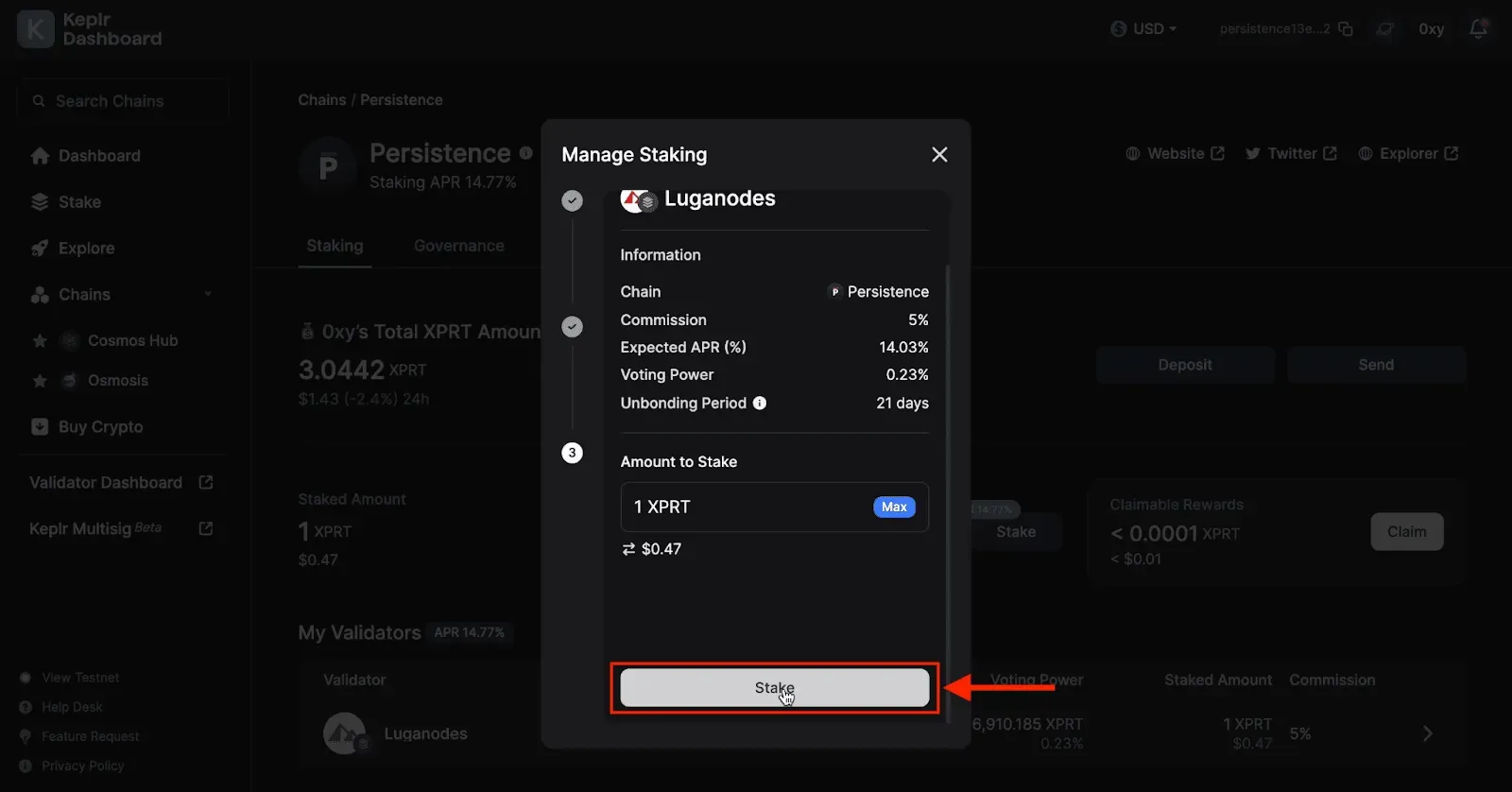Open the Persistence Website link
The height and width of the screenshot is (792, 1512).
click(x=1175, y=153)
